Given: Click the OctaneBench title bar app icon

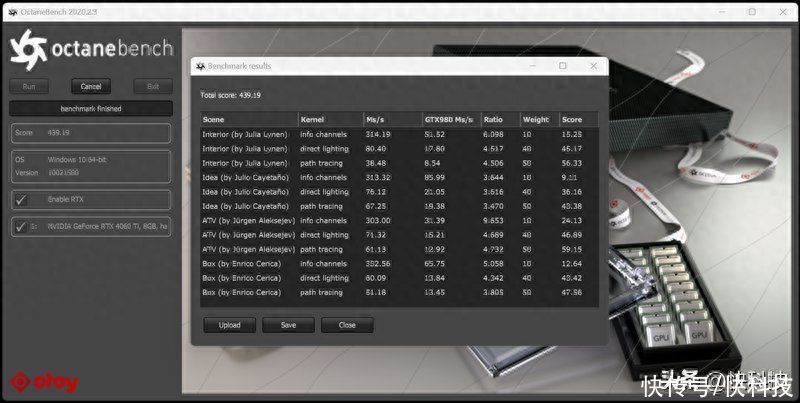Looking at the screenshot, I should click(12, 12).
